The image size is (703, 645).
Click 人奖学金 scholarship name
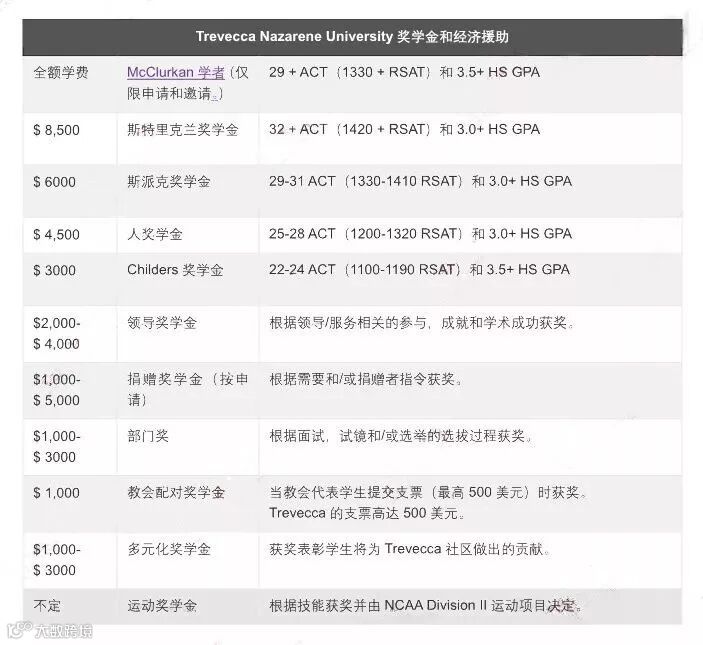click(x=155, y=234)
